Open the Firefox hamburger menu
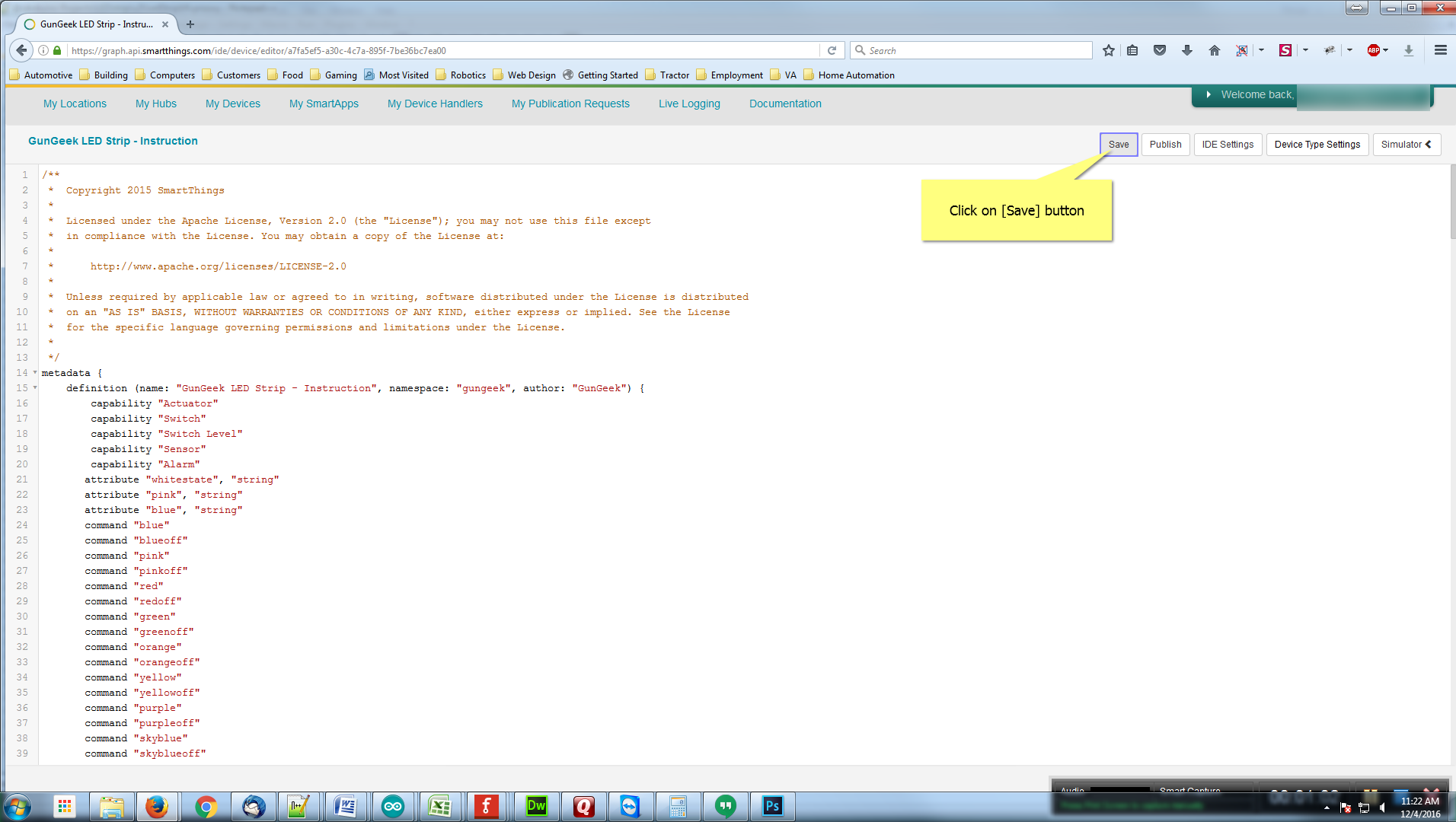This screenshot has width=1456, height=822. [x=1440, y=50]
